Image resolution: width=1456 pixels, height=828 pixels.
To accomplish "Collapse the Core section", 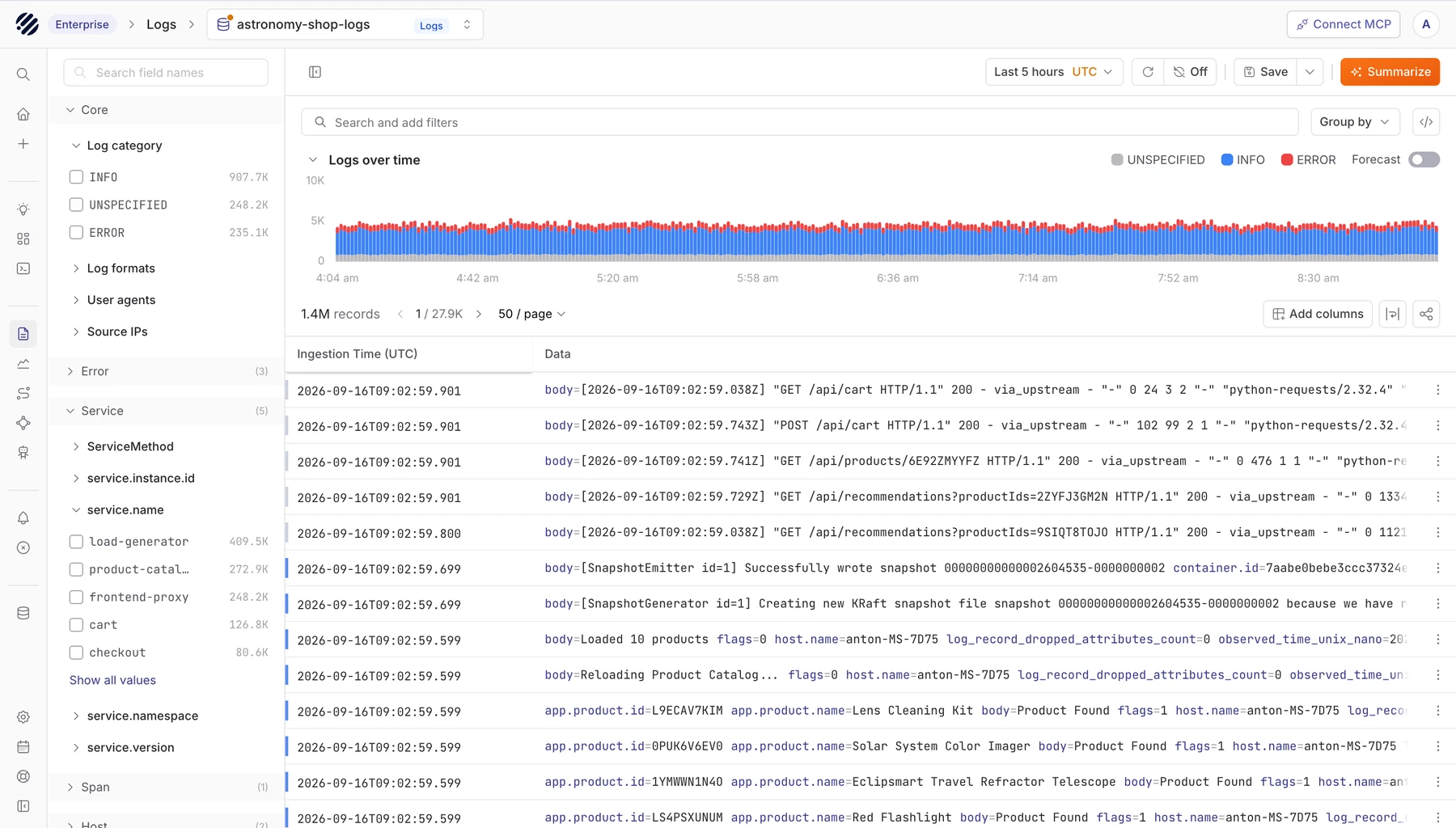I will (x=70, y=110).
